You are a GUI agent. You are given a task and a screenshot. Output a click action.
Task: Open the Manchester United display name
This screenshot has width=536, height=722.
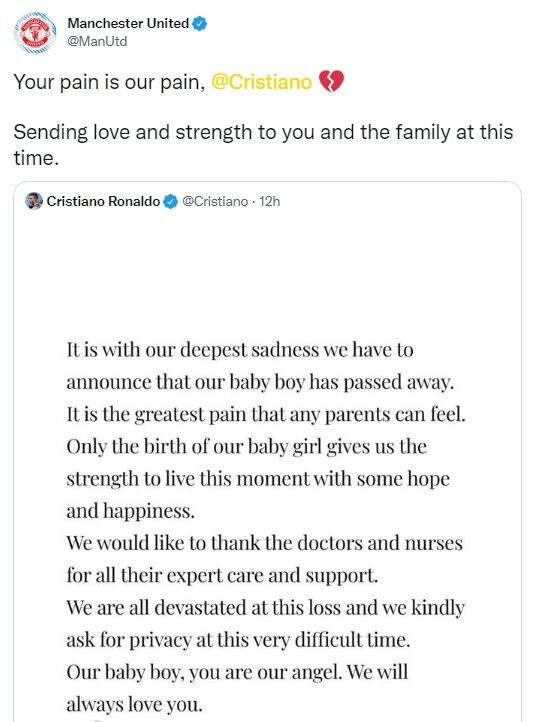pos(128,23)
